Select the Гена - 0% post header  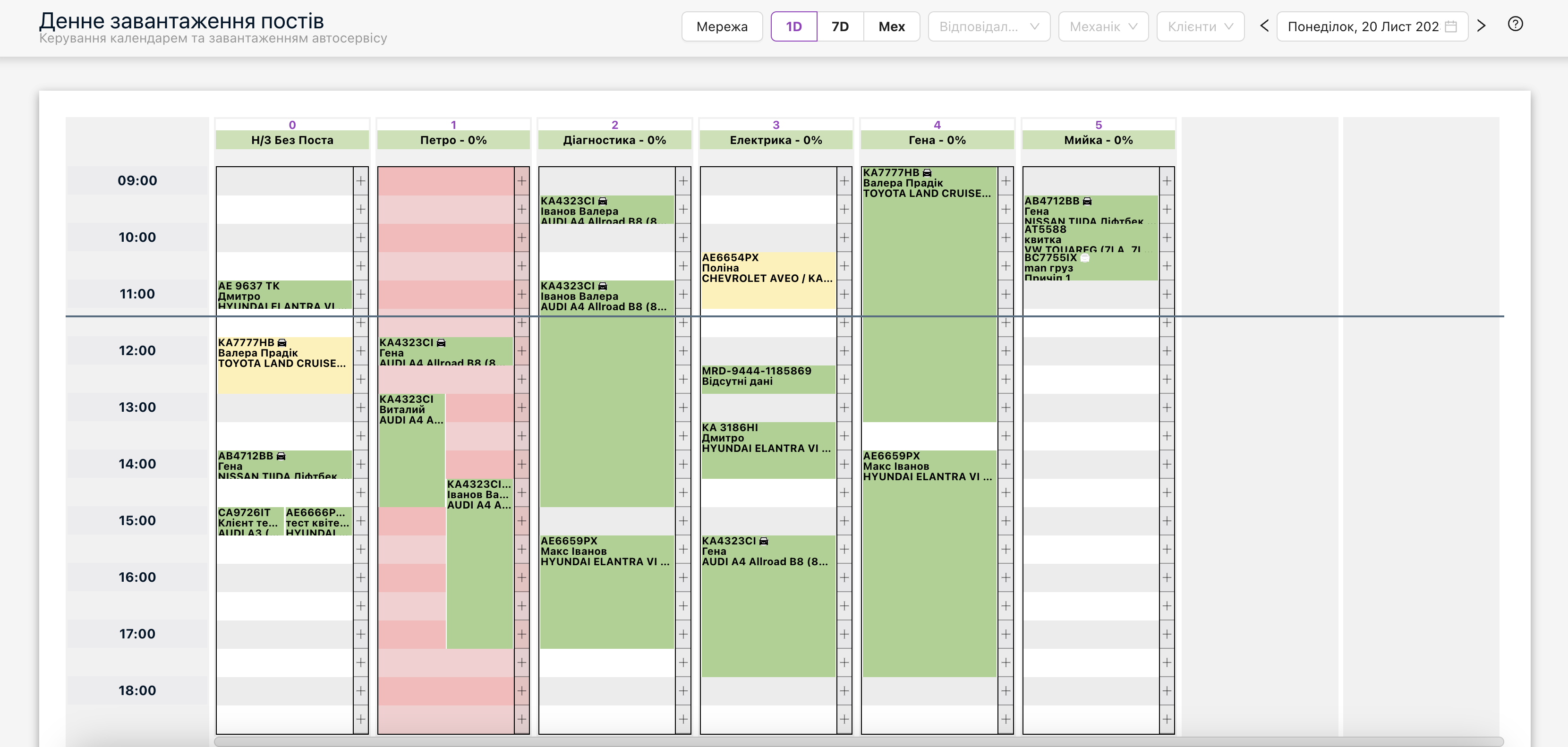(937, 140)
